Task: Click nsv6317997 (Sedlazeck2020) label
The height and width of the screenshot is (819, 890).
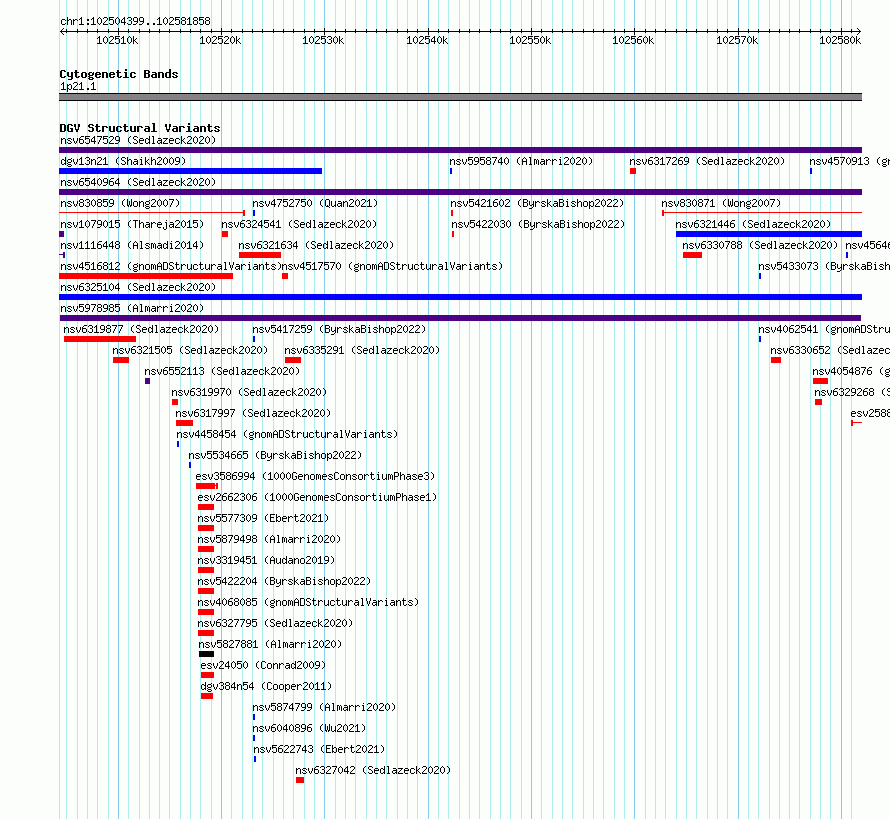Action: tap(253, 413)
